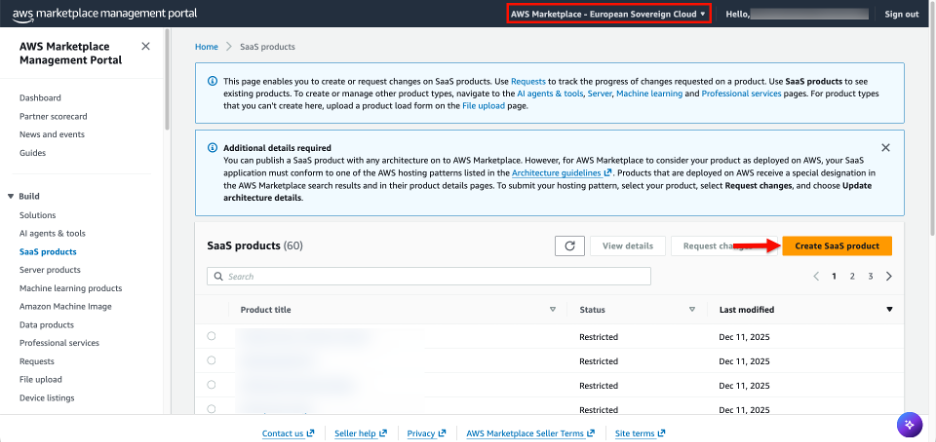Follow the File upload link in banner

(484, 106)
